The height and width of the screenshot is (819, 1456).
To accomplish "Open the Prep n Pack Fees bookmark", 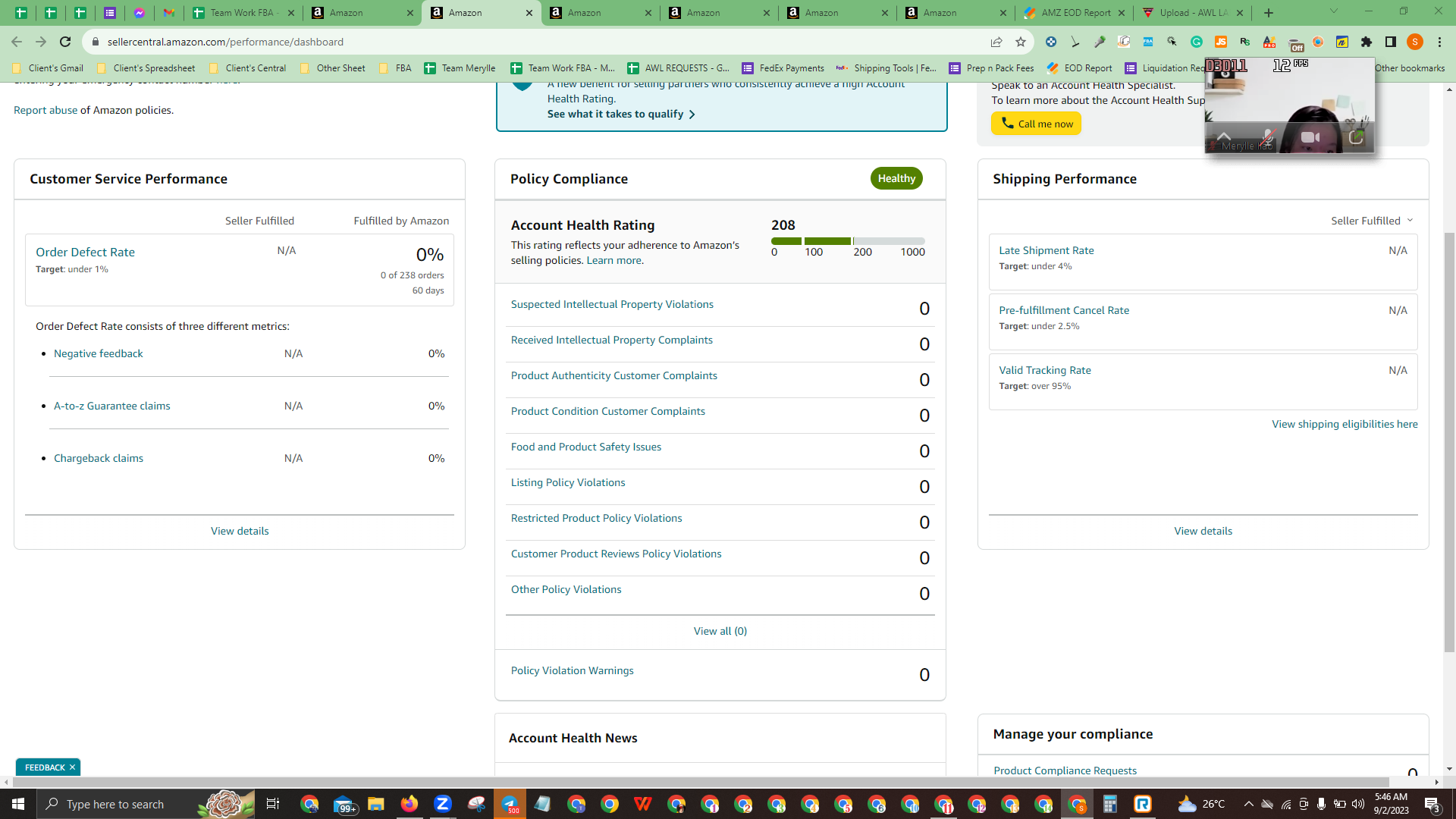I will pos(992,68).
